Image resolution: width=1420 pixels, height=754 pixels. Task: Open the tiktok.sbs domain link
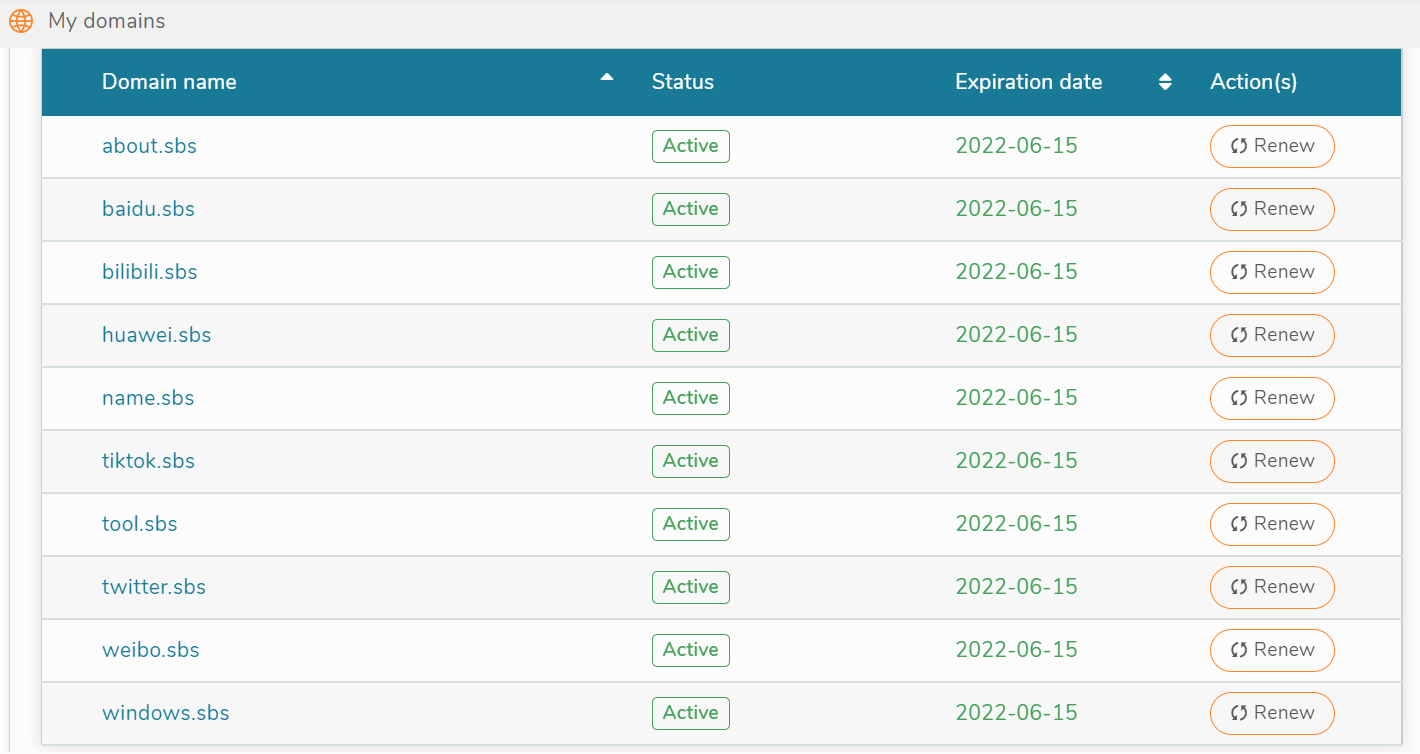pyautogui.click(x=148, y=461)
